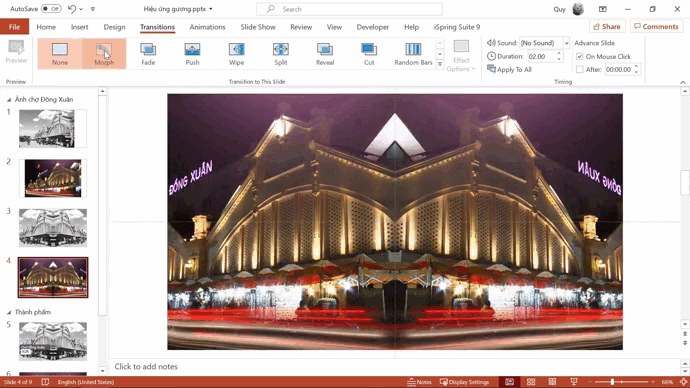The width and height of the screenshot is (690, 388).
Task: Click Apply To All
Action: (509, 70)
